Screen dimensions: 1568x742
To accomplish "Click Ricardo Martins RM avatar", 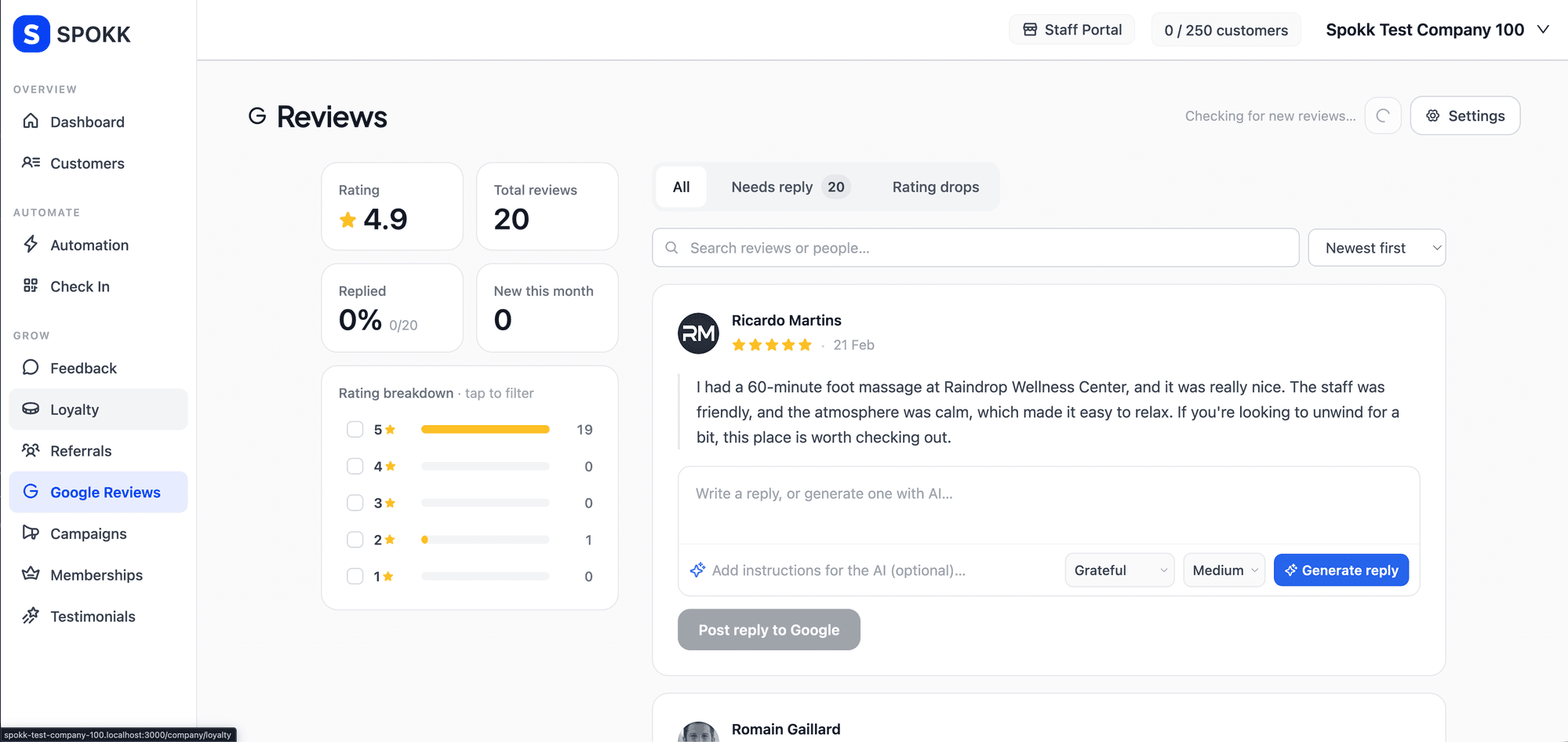I will pyautogui.click(x=698, y=333).
